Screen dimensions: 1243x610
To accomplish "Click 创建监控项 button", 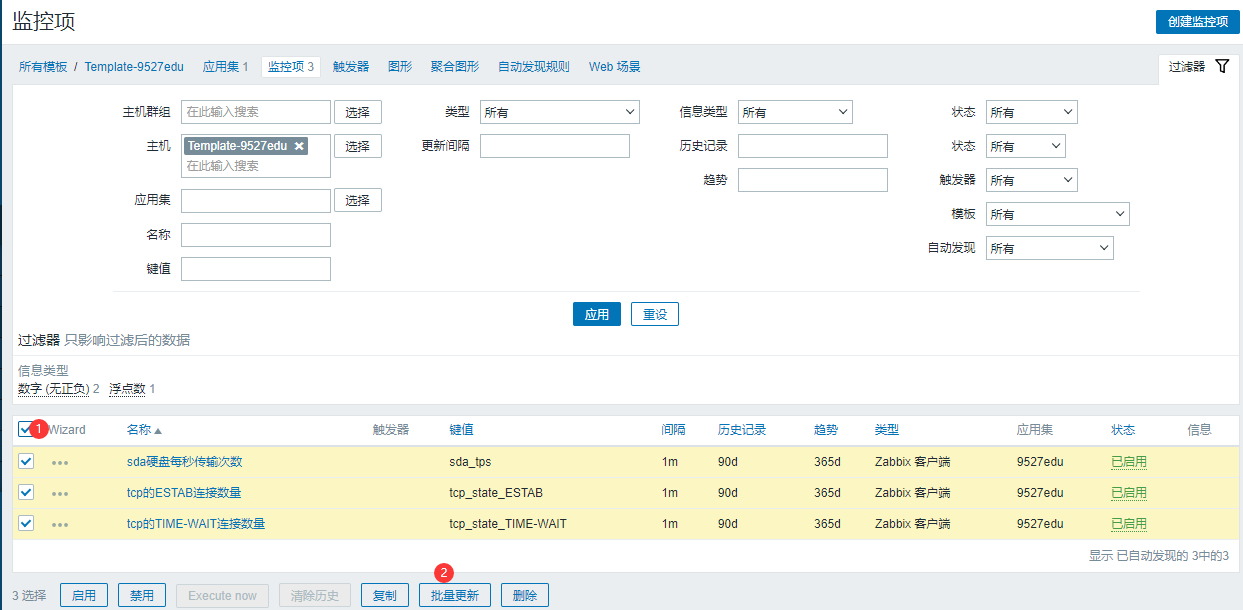I will tap(1197, 21).
